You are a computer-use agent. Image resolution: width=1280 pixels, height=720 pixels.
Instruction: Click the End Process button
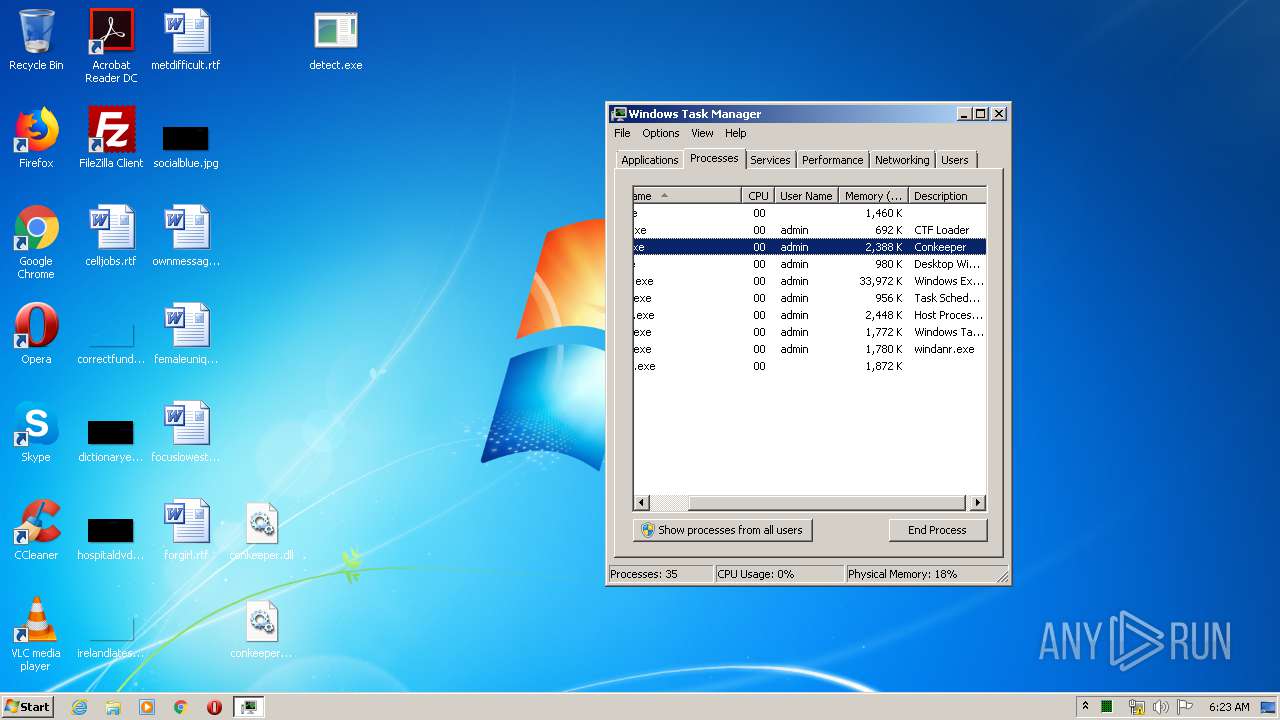[x=937, y=530]
